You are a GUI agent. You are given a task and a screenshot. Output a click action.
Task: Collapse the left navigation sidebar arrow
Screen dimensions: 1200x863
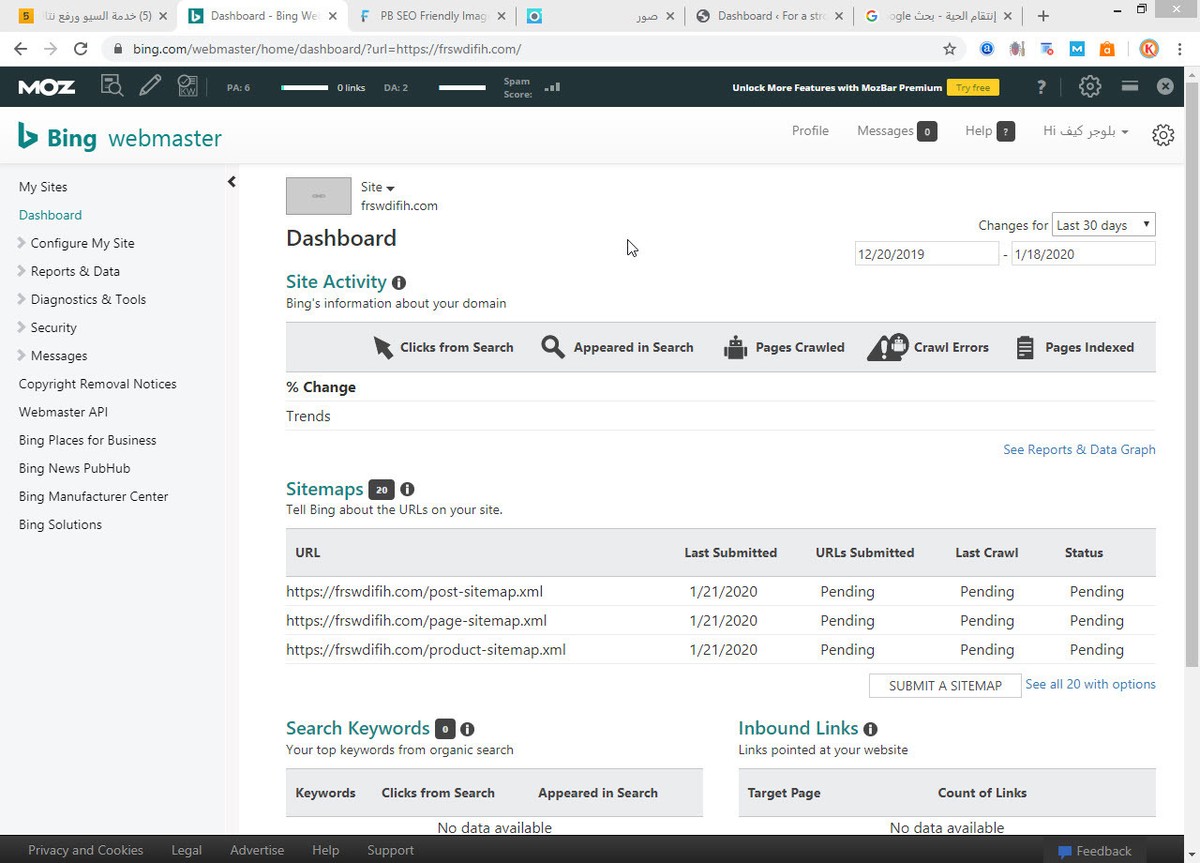point(231,182)
